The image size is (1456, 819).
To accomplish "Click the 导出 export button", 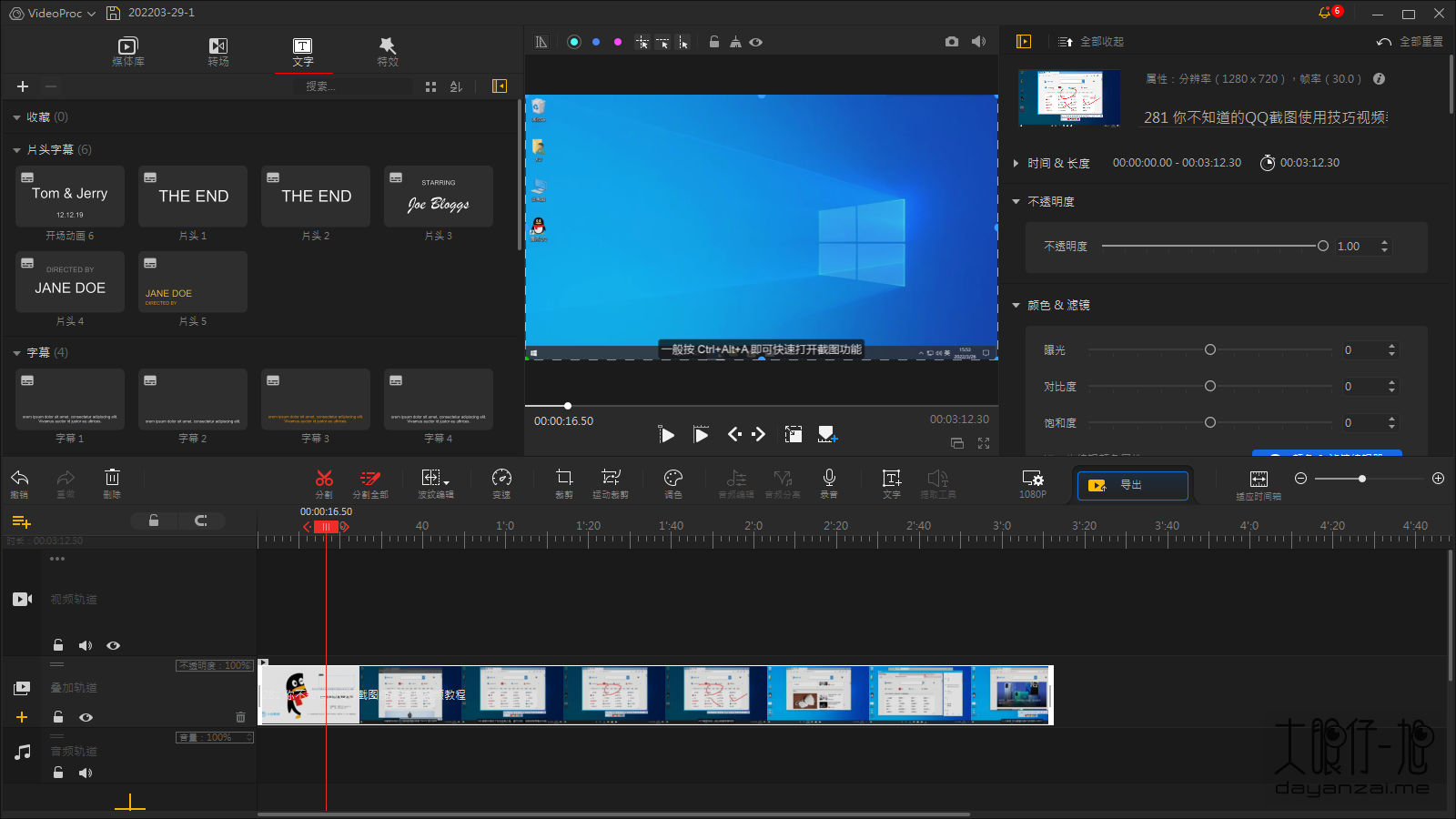I will pos(1133,485).
